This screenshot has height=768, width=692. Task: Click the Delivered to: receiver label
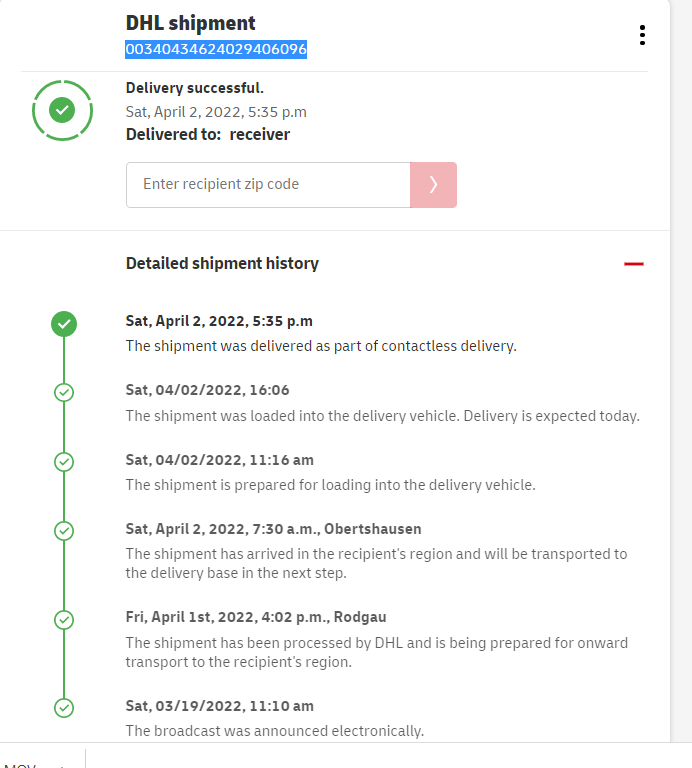pyautogui.click(x=208, y=134)
